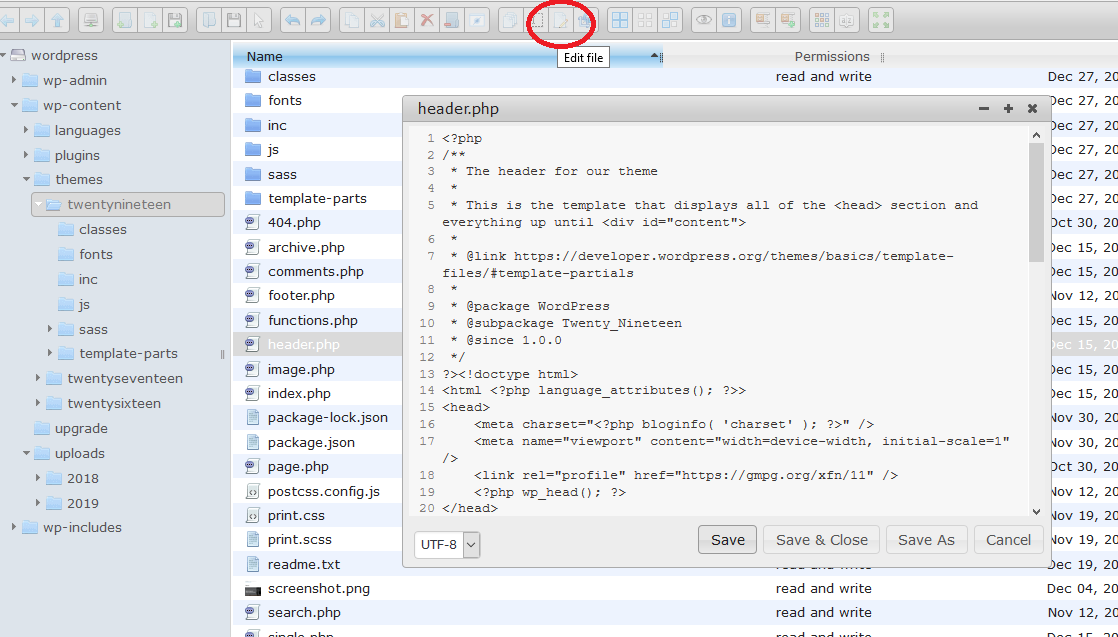Click Cancel in the editor dialog
1118x637 pixels.
coord(1008,540)
